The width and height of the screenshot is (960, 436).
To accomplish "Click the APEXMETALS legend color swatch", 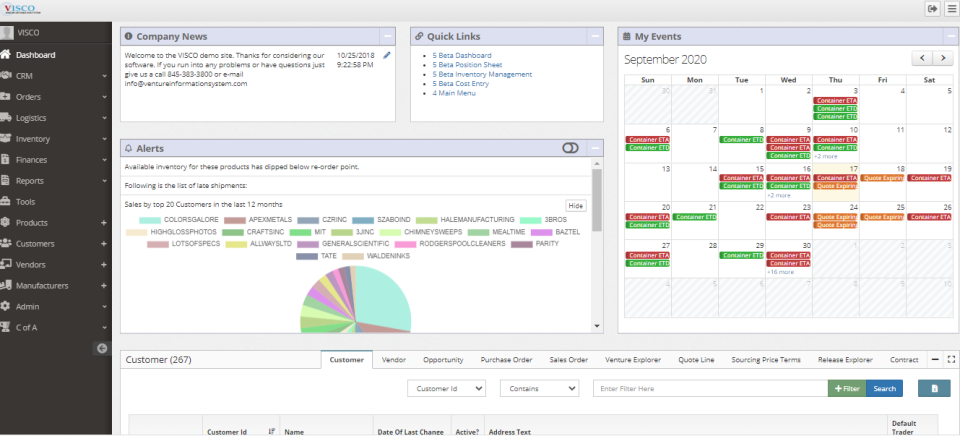I will tap(234, 220).
